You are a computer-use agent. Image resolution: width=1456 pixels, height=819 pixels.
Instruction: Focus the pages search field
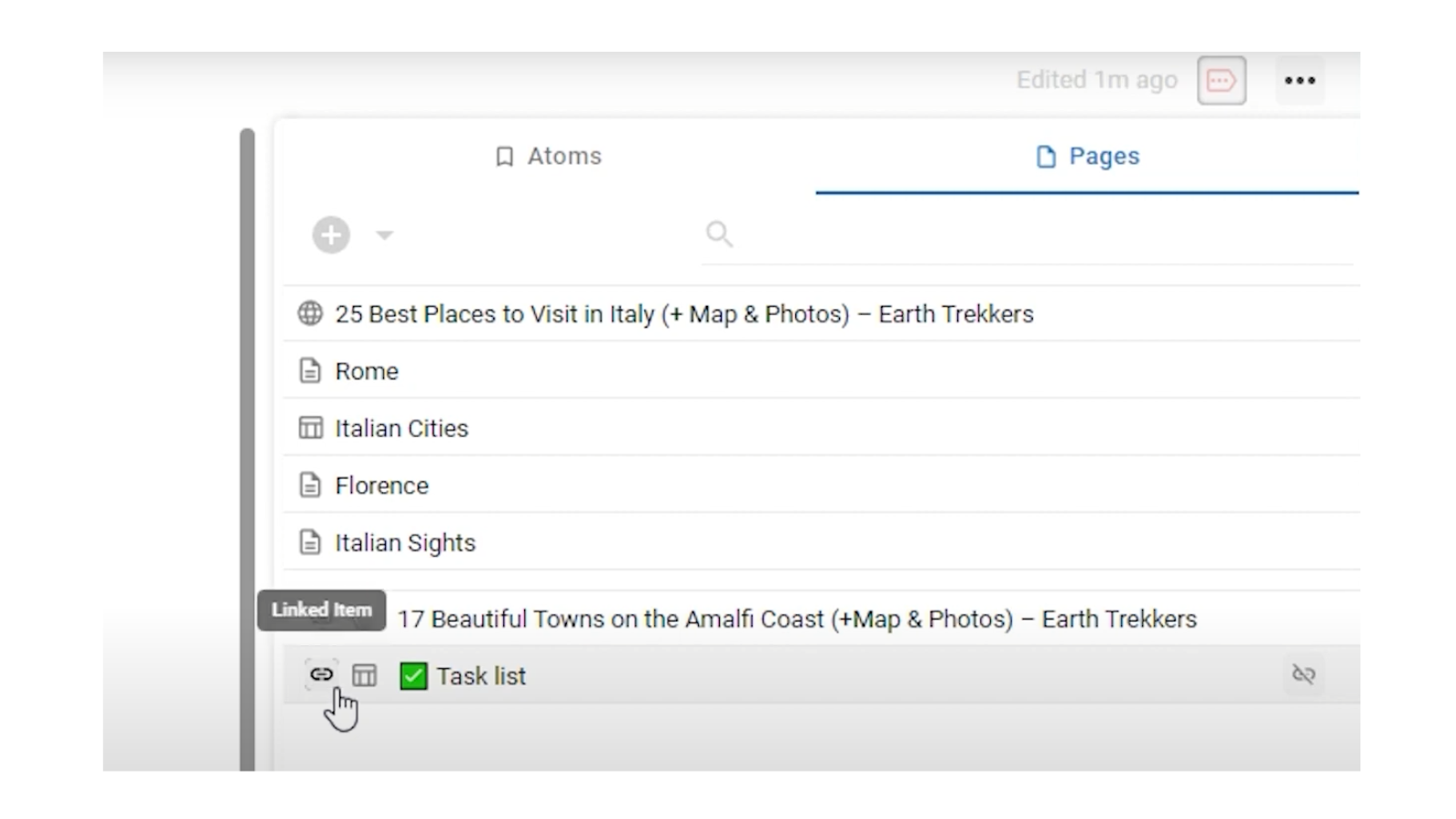[x=1028, y=235]
